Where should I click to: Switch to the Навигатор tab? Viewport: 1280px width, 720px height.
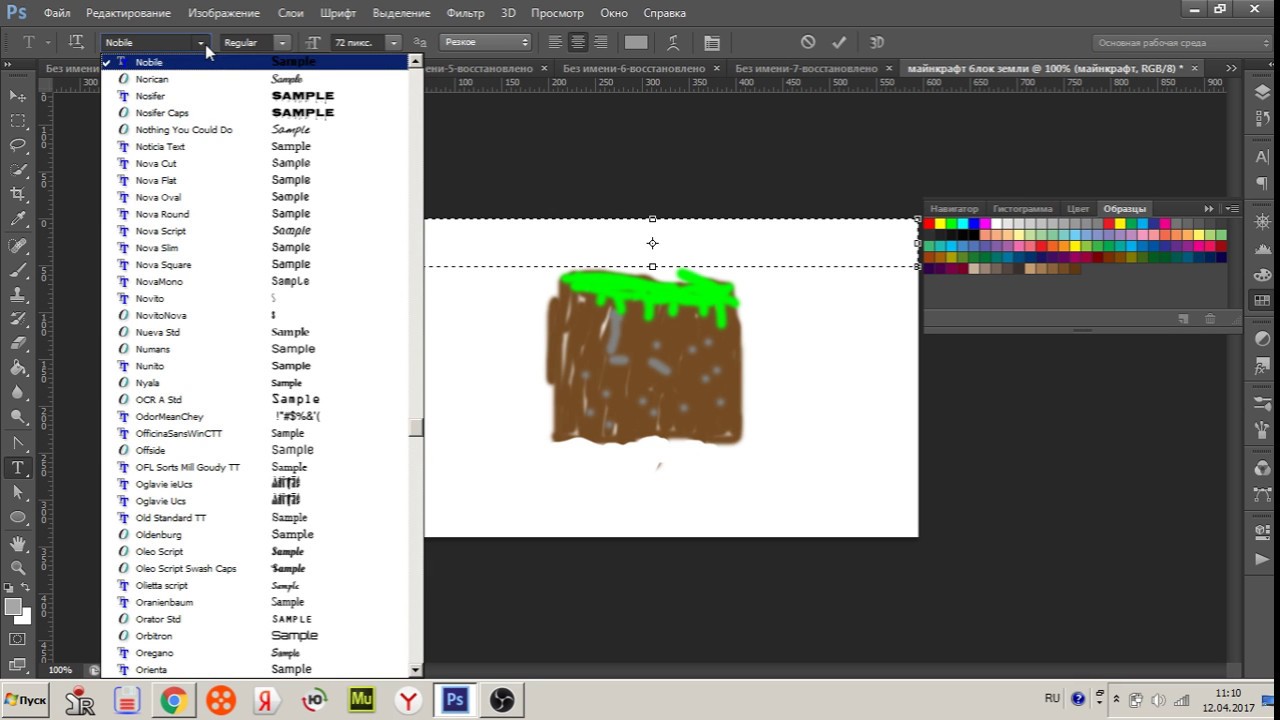point(954,209)
